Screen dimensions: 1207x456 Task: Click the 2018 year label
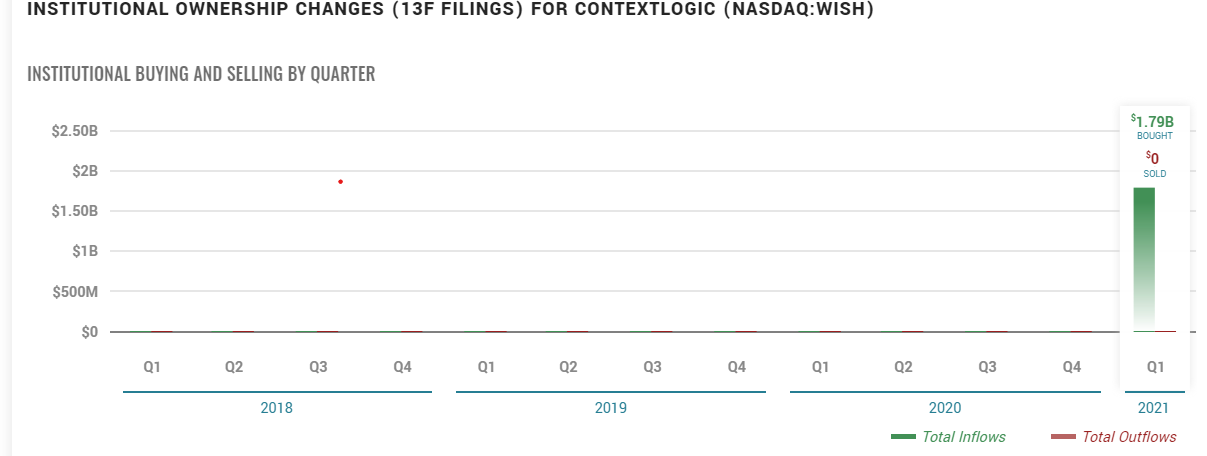277,408
